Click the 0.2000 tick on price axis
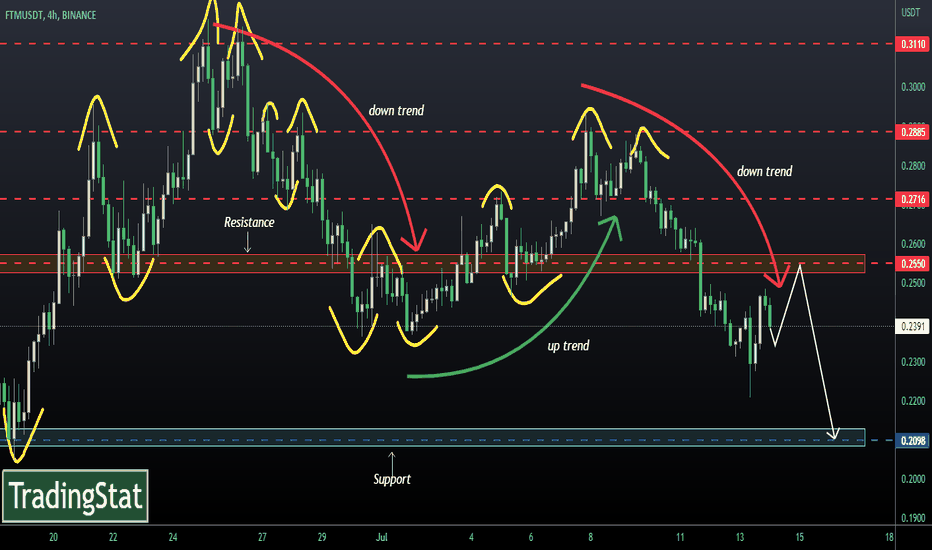Image resolution: width=932 pixels, height=550 pixels. pos(913,479)
